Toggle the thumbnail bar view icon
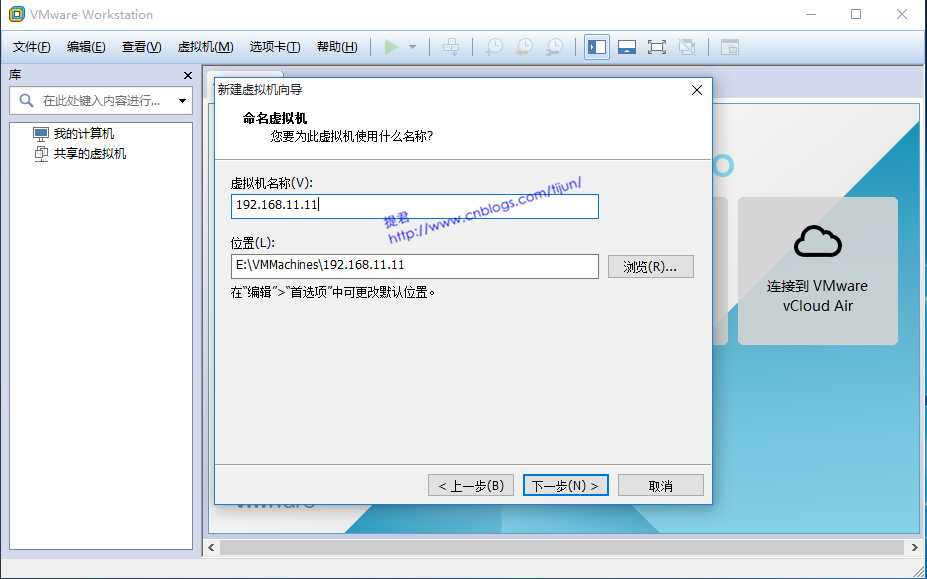The width and height of the screenshot is (927, 579). click(627, 47)
